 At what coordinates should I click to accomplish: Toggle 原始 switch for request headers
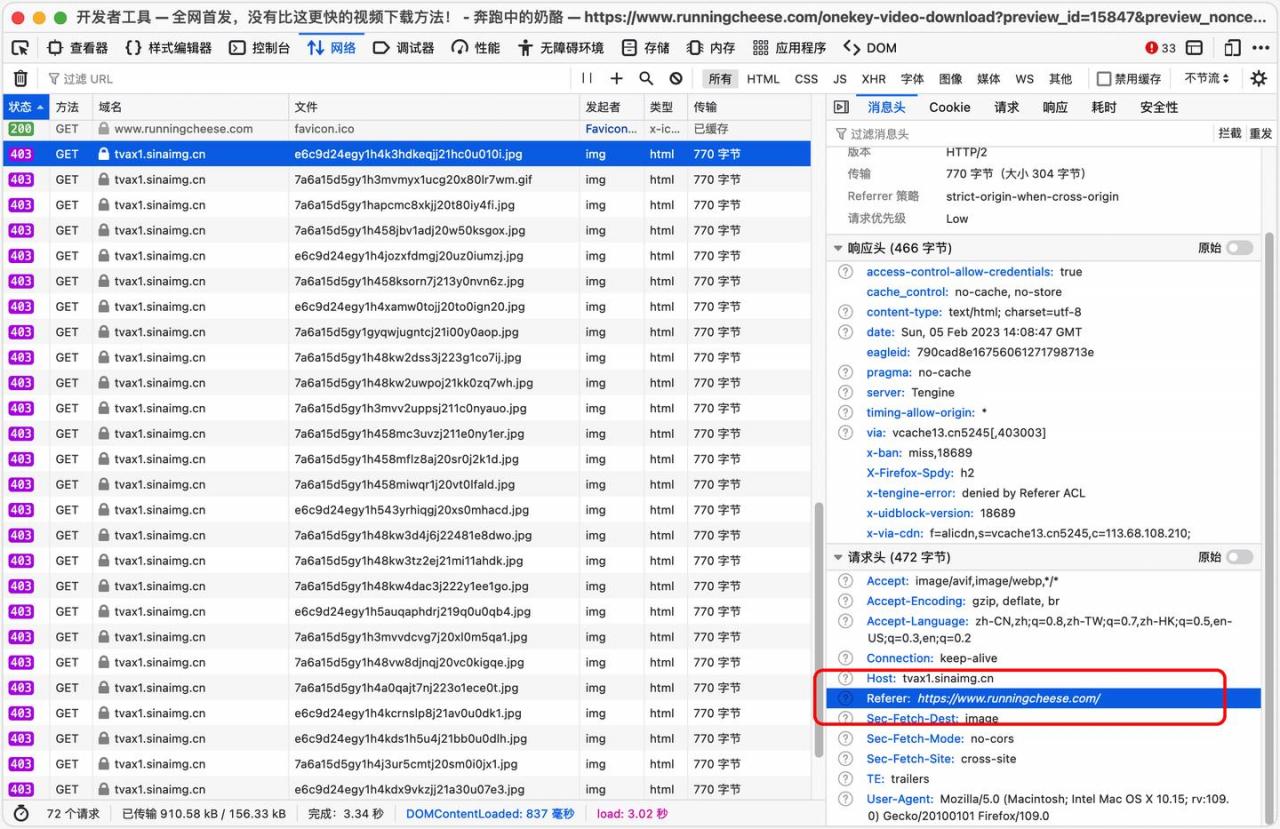point(1239,557)
